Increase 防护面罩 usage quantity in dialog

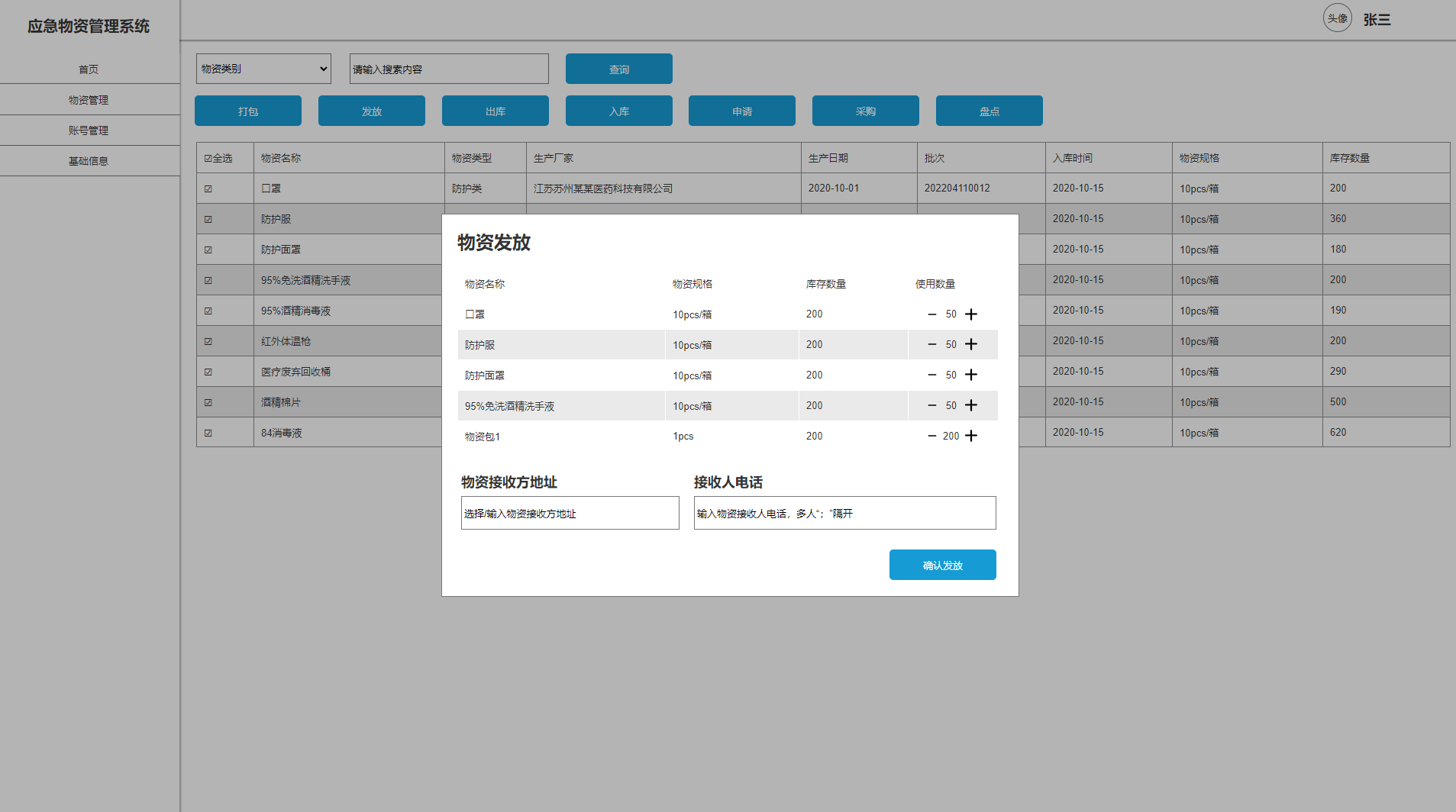(971, 375)
